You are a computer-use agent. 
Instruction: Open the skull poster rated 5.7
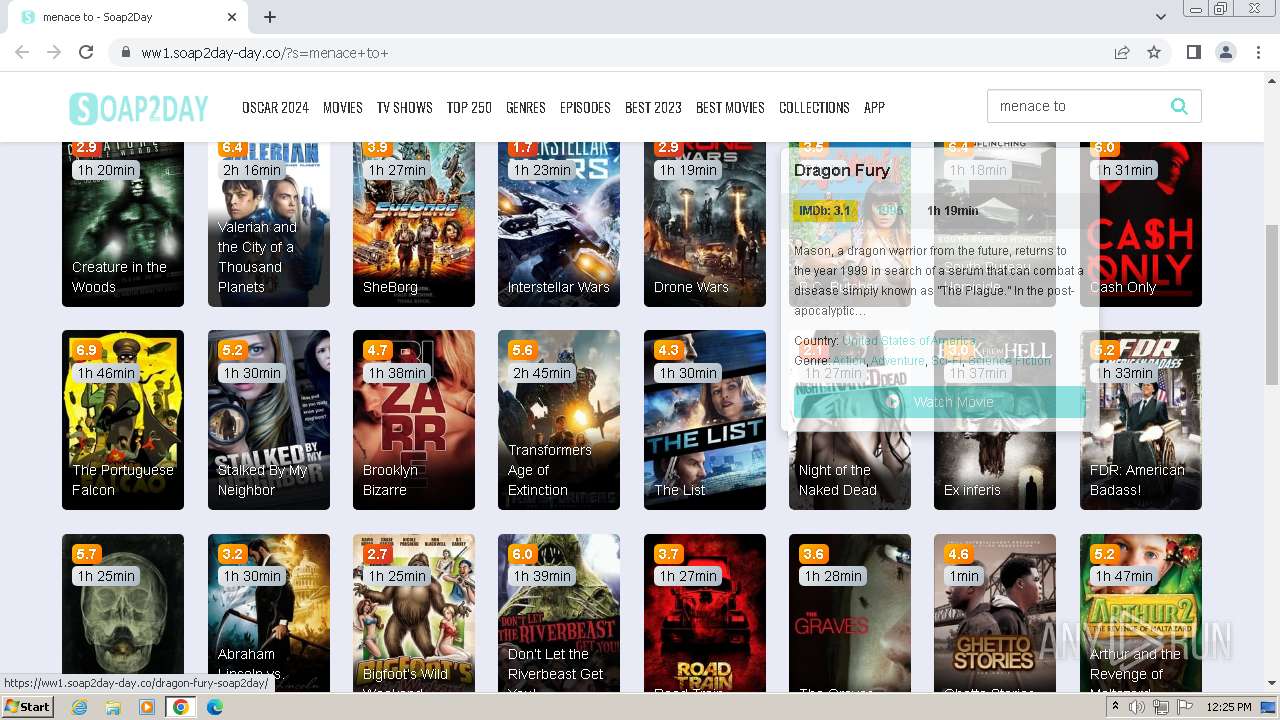pyautogui.click(x=123, y=614)
